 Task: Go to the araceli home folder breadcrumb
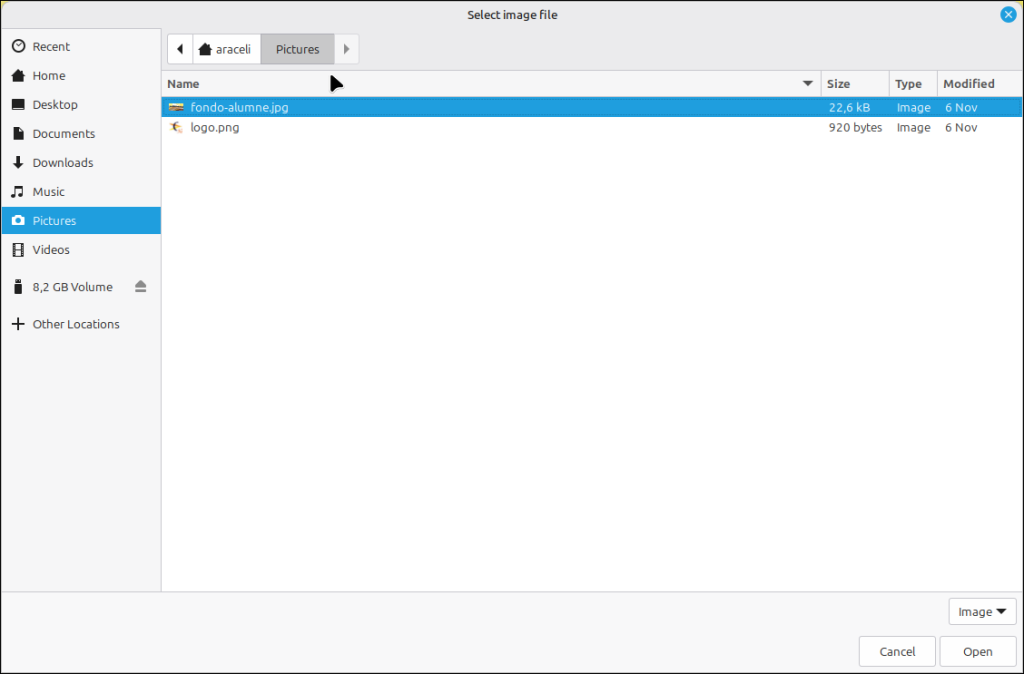click(x=226, y=49)
